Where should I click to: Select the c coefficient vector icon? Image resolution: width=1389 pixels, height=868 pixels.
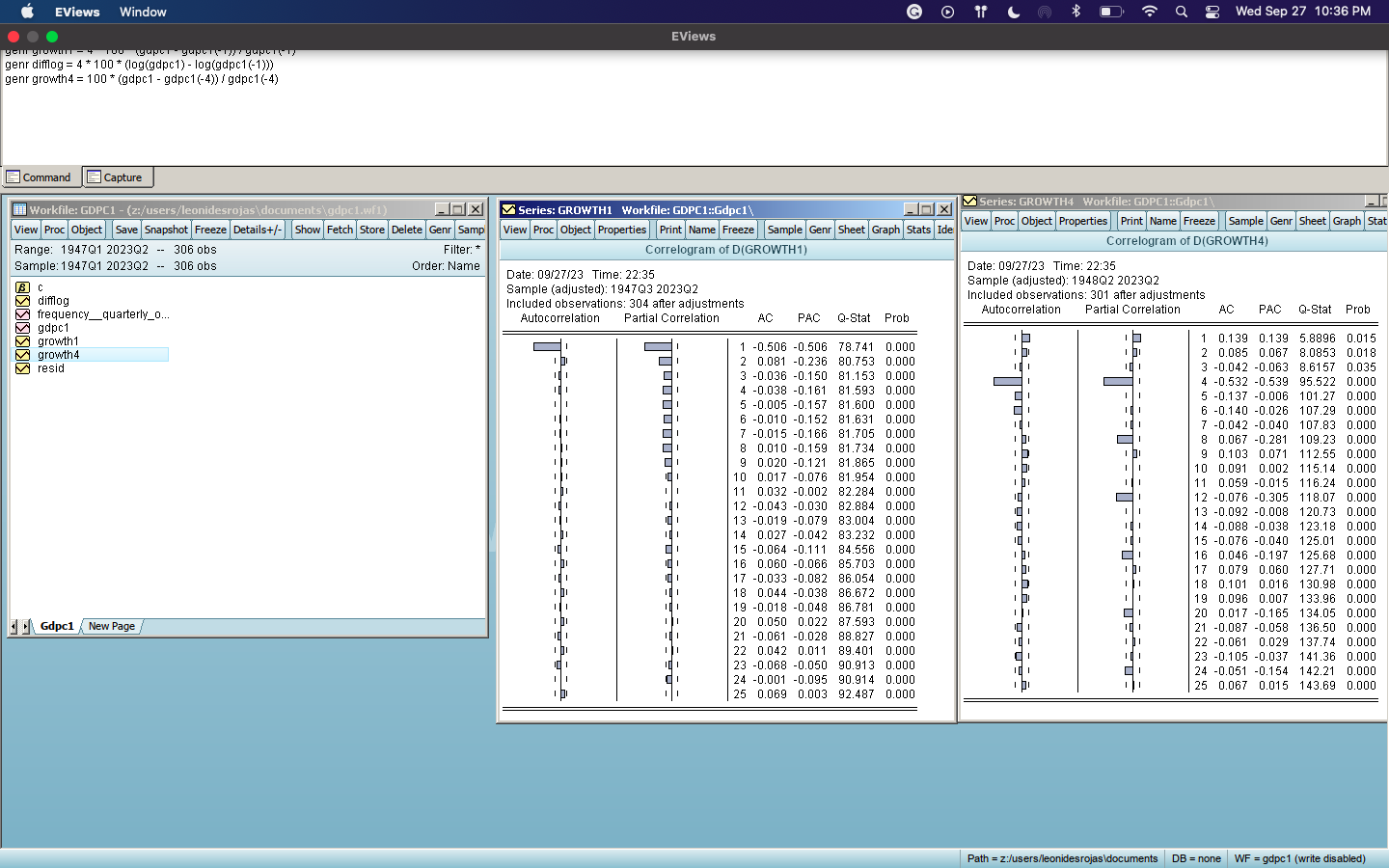click(22, 286)
